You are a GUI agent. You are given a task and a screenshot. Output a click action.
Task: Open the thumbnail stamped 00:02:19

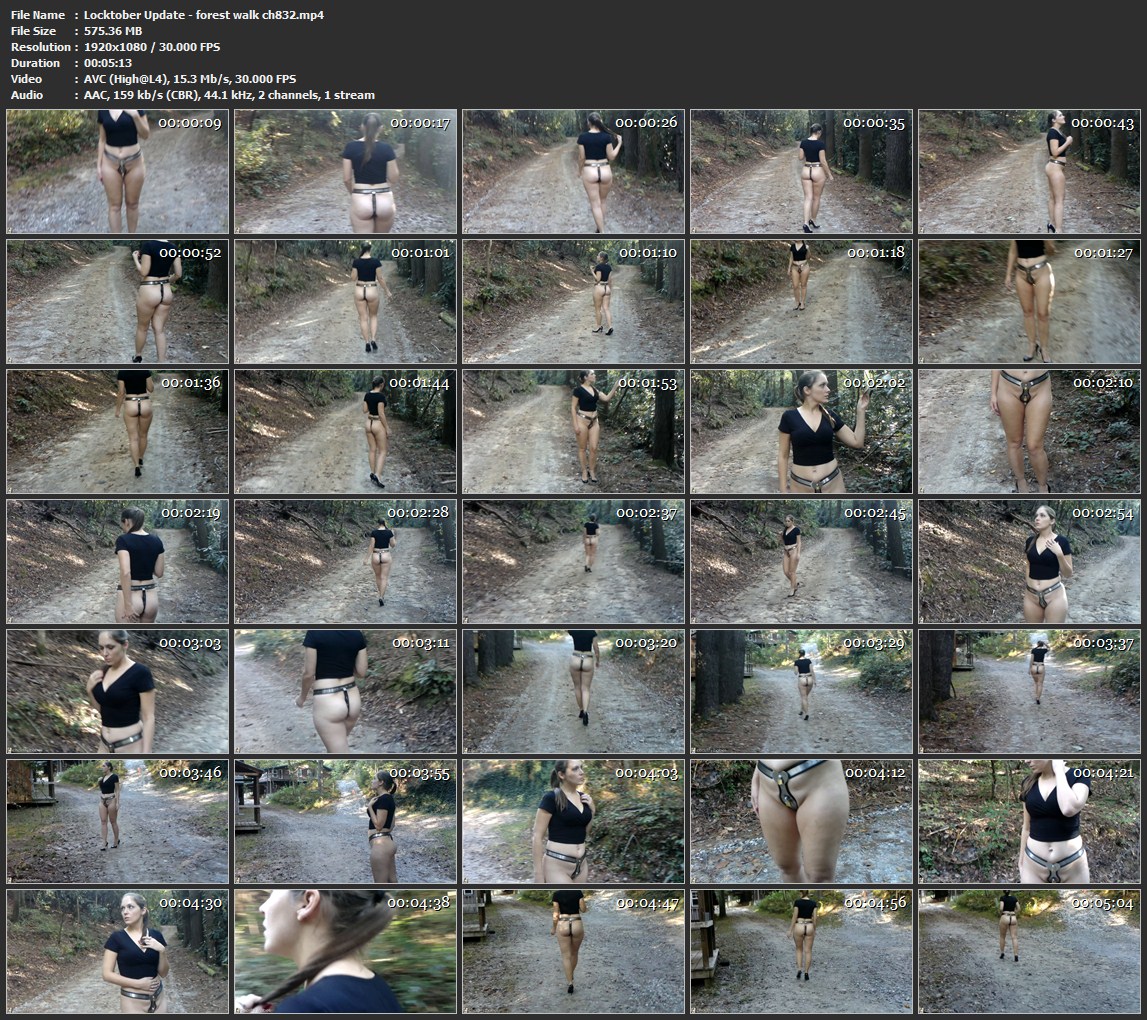click(117, 562)
